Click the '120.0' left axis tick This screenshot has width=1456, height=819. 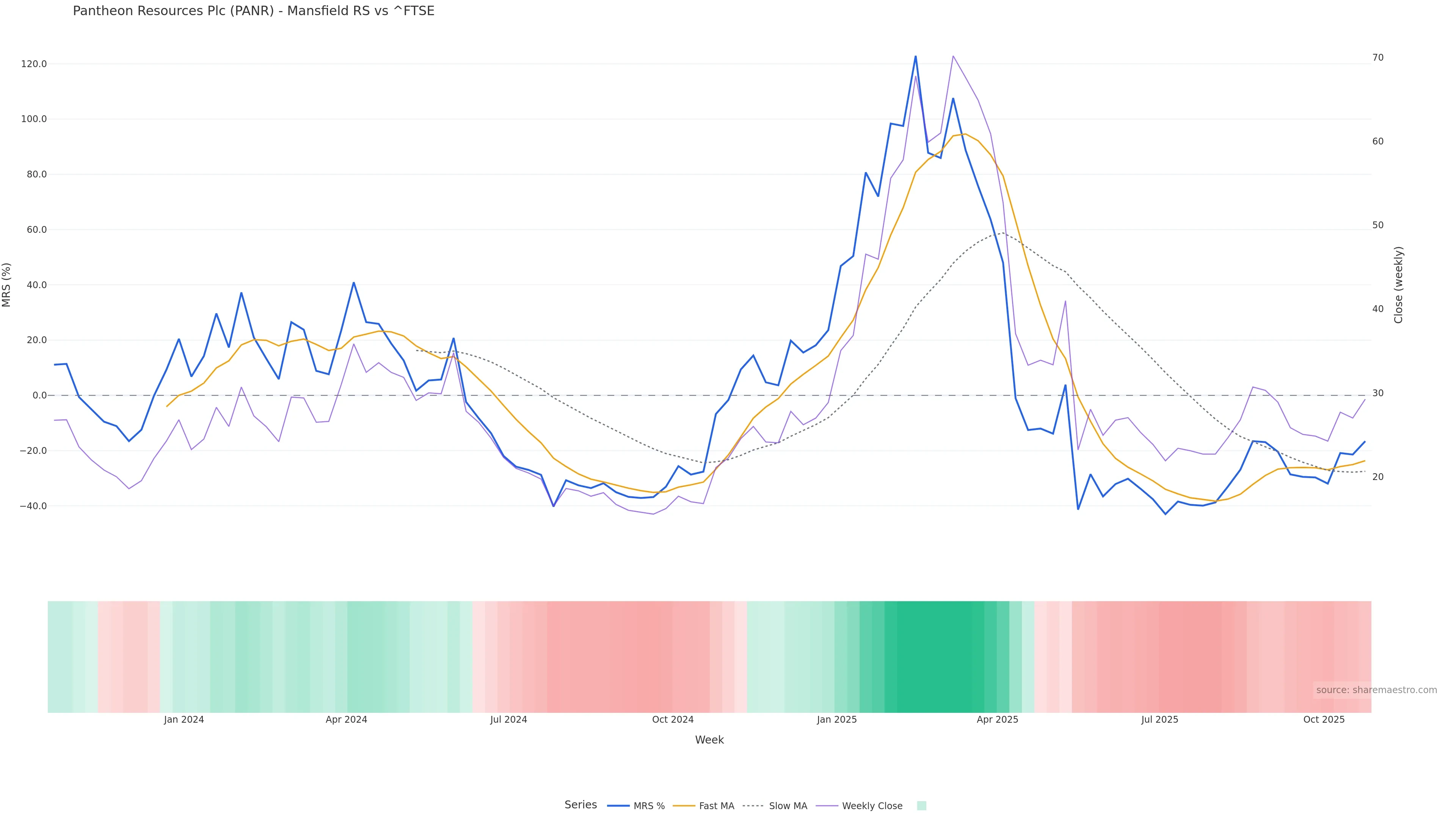34,64
